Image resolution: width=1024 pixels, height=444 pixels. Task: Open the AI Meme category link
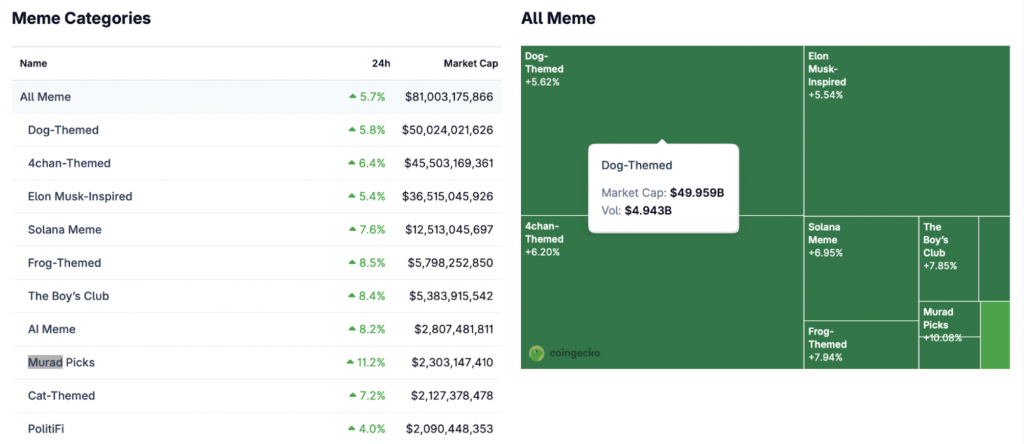[x=52, y=330]
